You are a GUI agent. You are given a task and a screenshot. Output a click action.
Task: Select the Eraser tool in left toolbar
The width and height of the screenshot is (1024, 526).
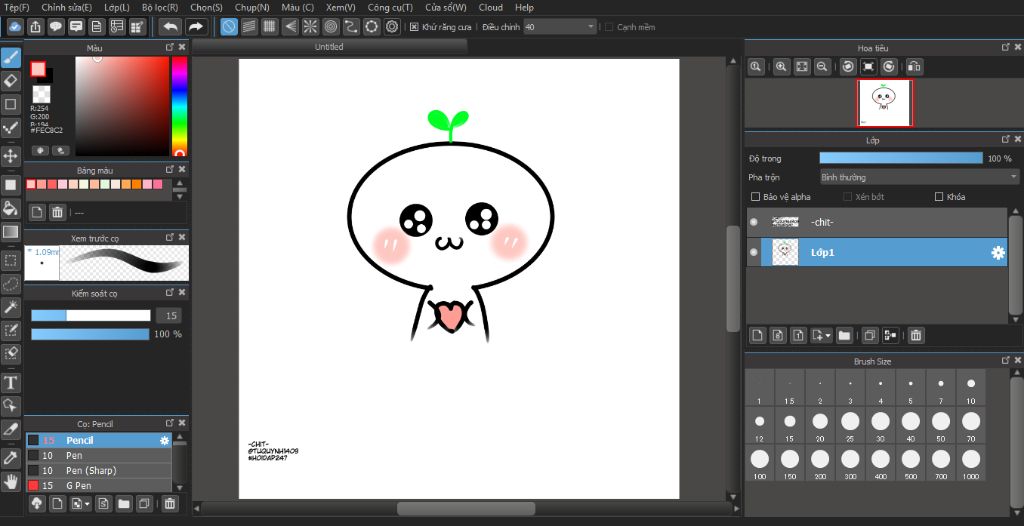pos(11,81)
